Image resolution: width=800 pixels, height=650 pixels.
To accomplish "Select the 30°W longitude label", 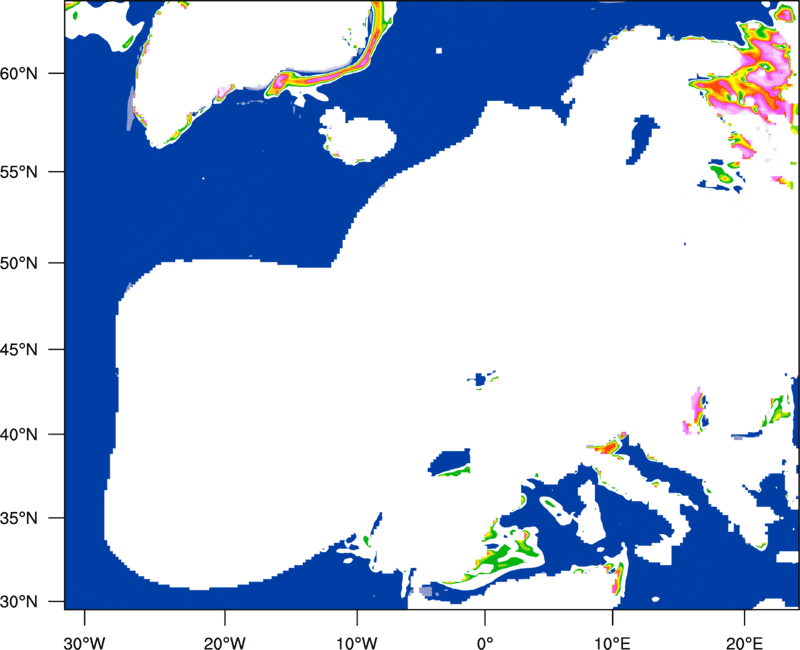I will coord(85,643).
